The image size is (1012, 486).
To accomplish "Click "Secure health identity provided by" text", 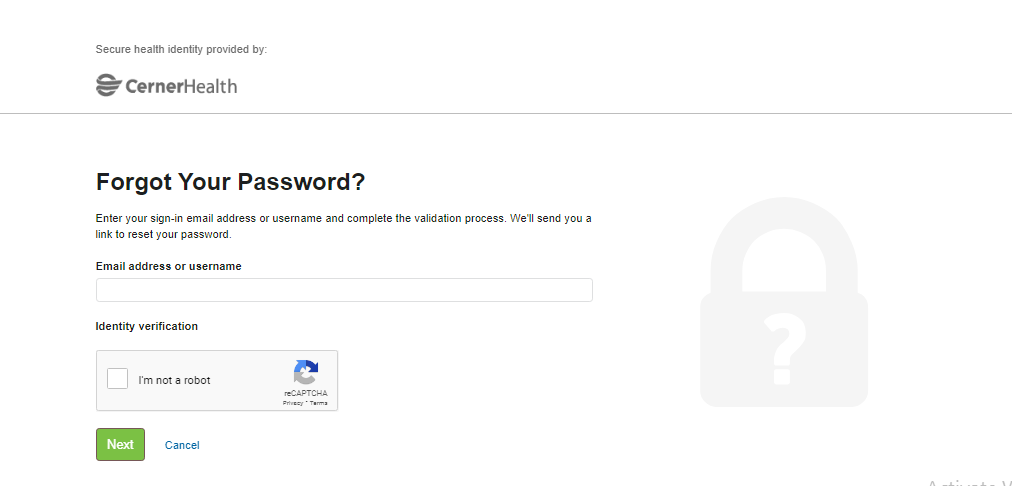I will [x=181, y=49].
